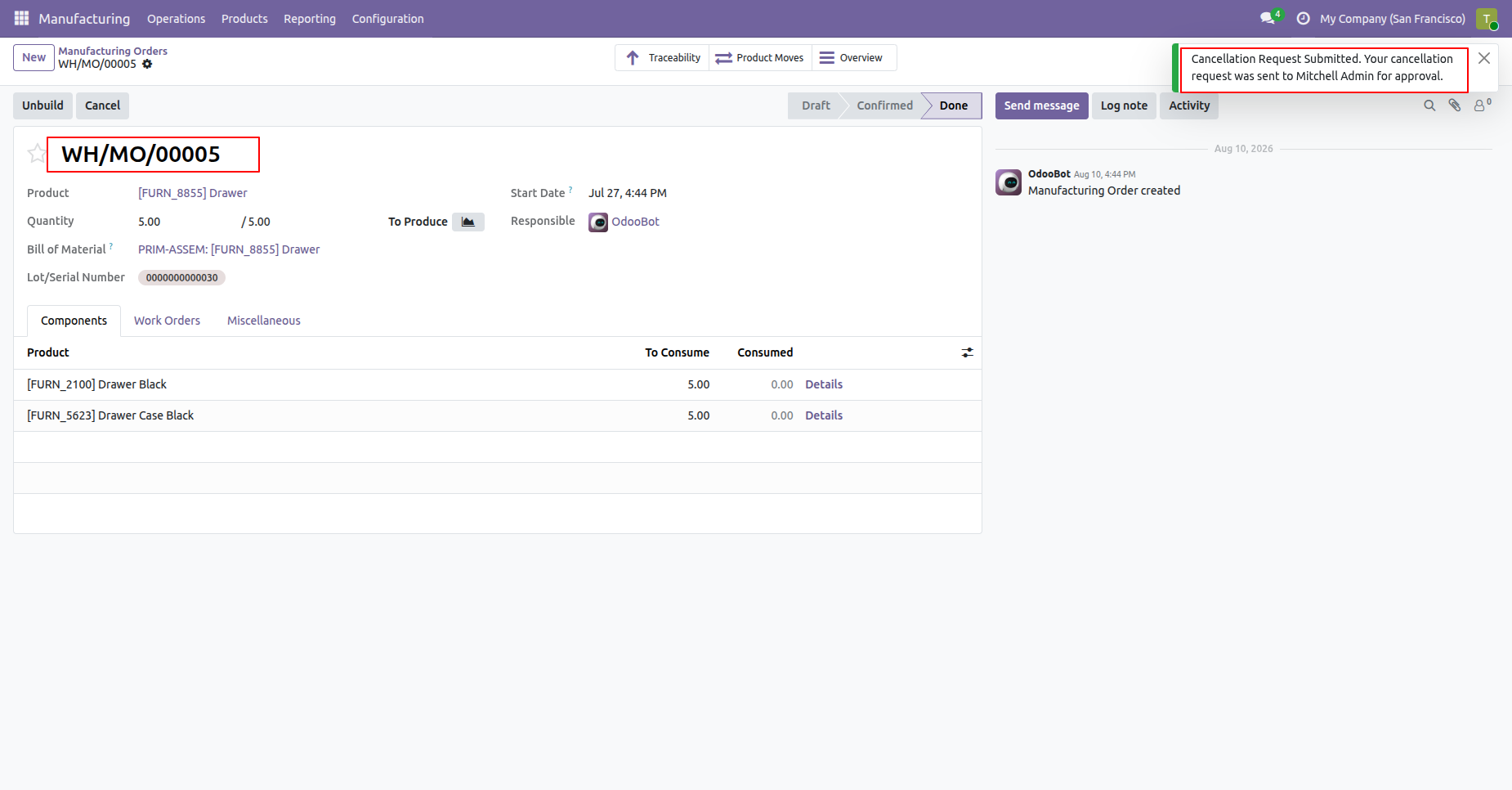The image size is (1512, 790).
Task: Switch to the Work Orders tab
Action: pos(167,321)
